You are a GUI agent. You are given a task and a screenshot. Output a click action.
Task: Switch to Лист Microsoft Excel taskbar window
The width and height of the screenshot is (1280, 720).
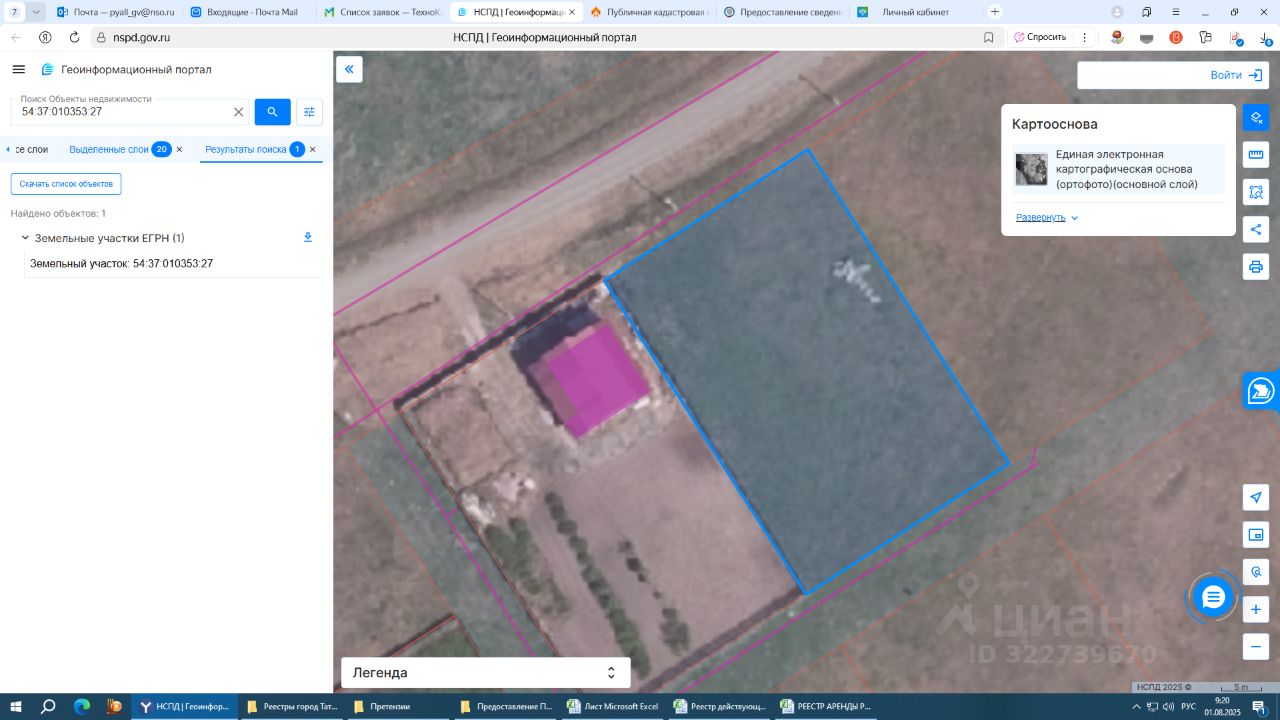pos(615,706)
